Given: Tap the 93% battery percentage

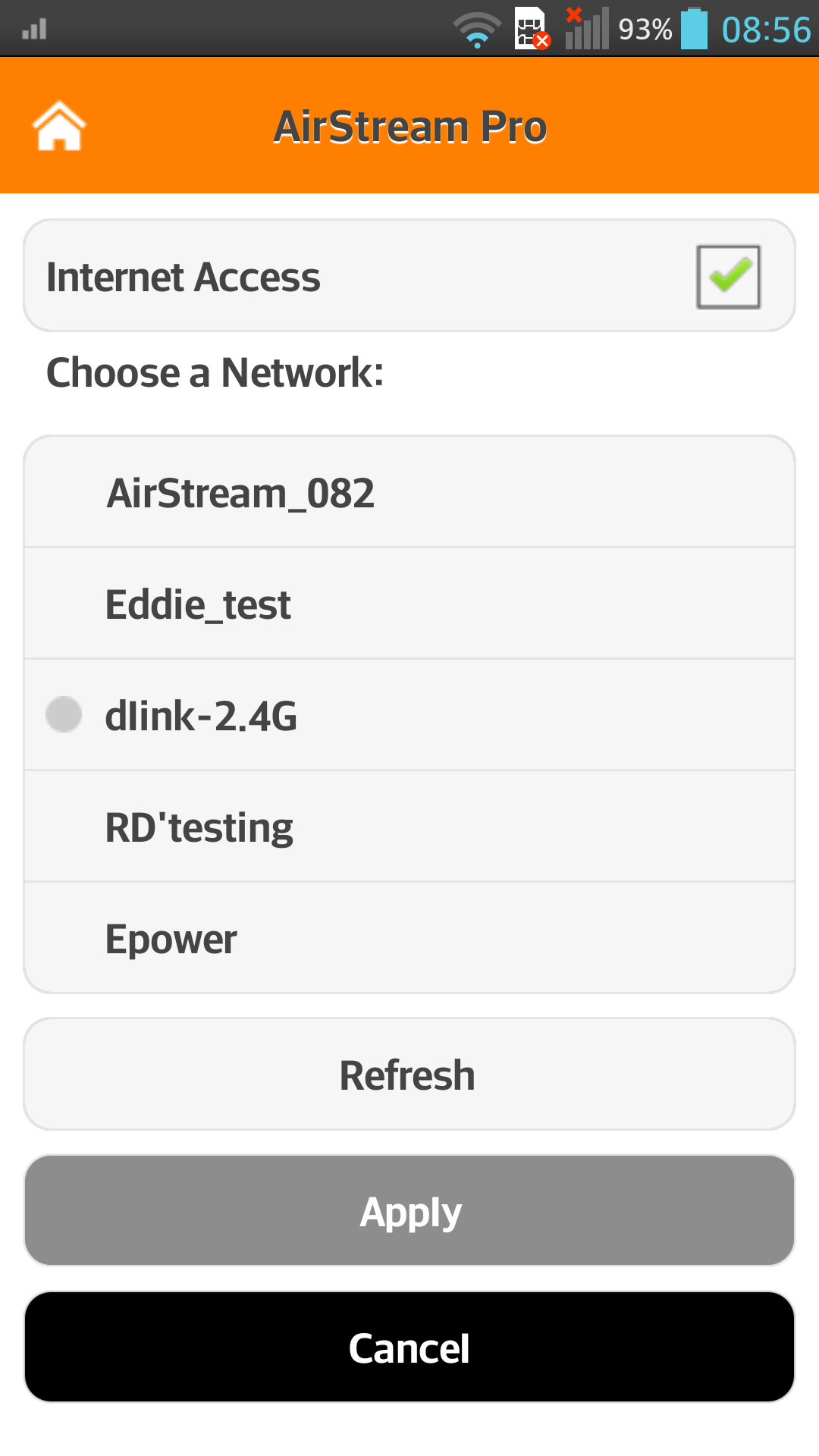Looking at the screenshot, I should click(645, 30).
